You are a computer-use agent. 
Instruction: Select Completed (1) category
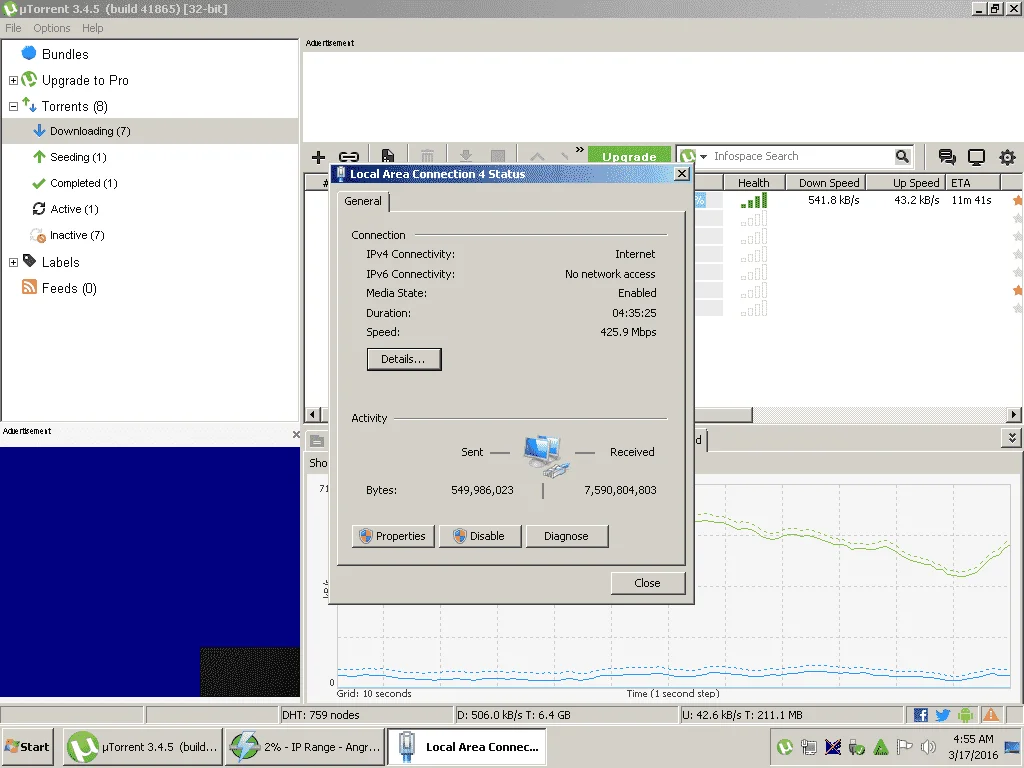84,183
